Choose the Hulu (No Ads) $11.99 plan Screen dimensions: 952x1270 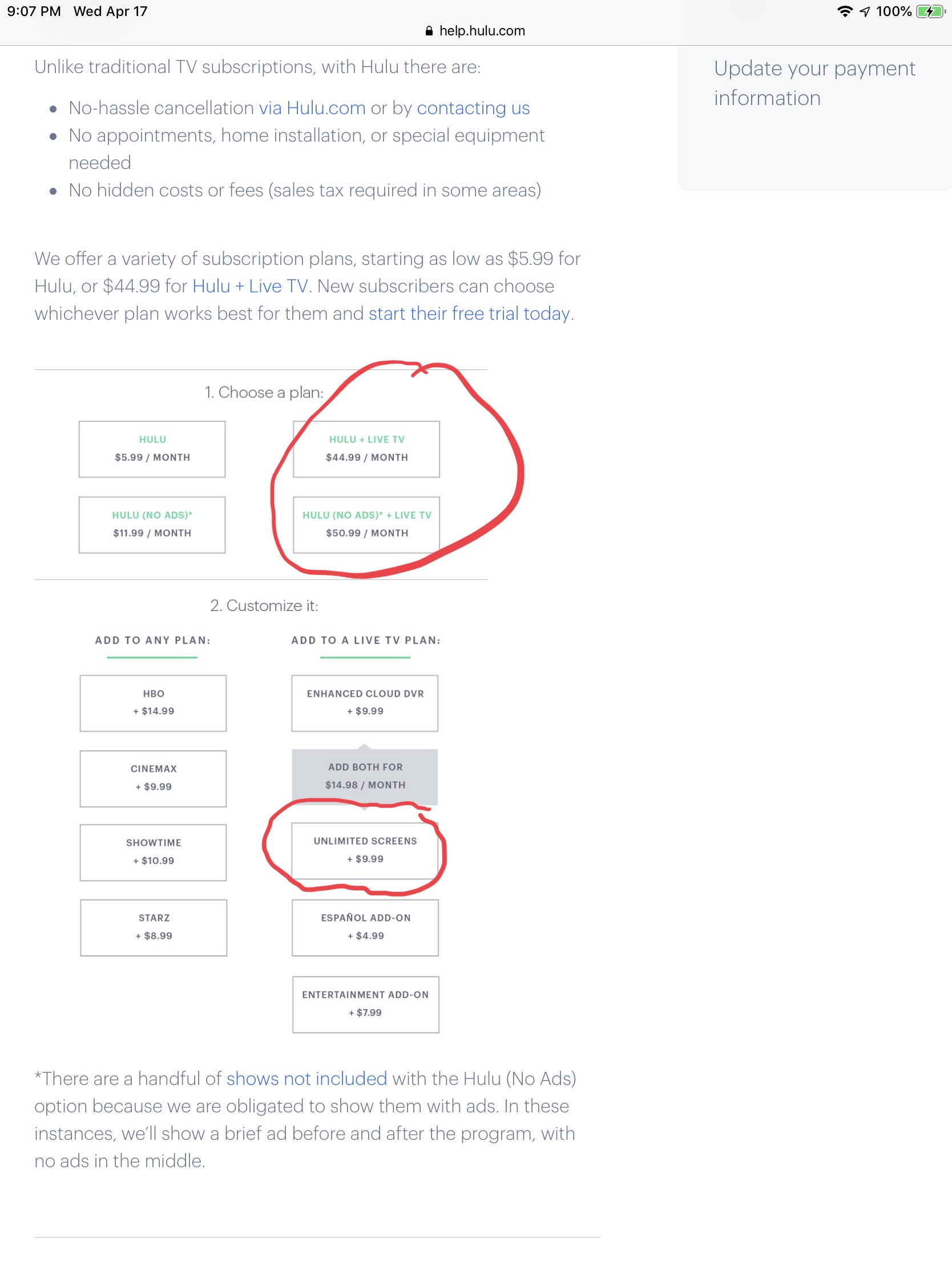click(x=152, y=524)
